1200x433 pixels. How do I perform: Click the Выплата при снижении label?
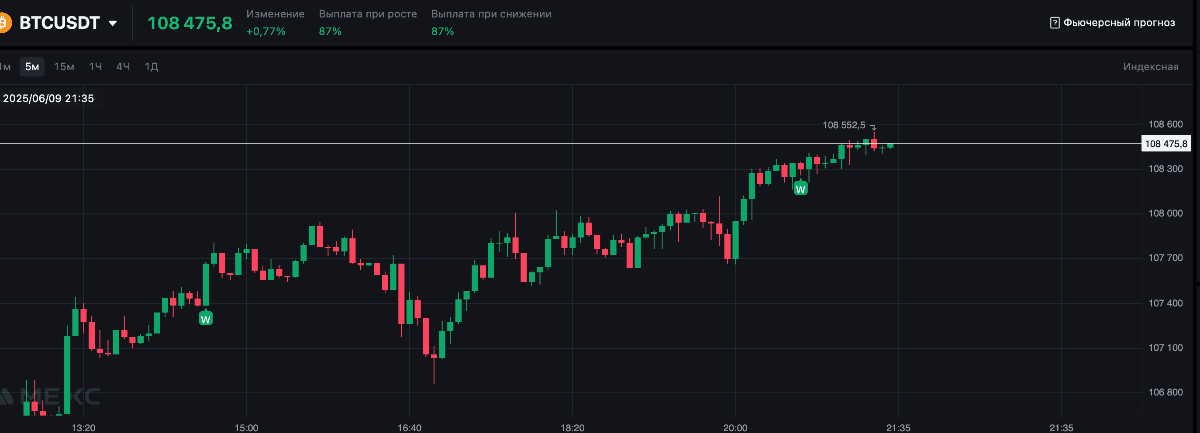click(x=491, y=15)
